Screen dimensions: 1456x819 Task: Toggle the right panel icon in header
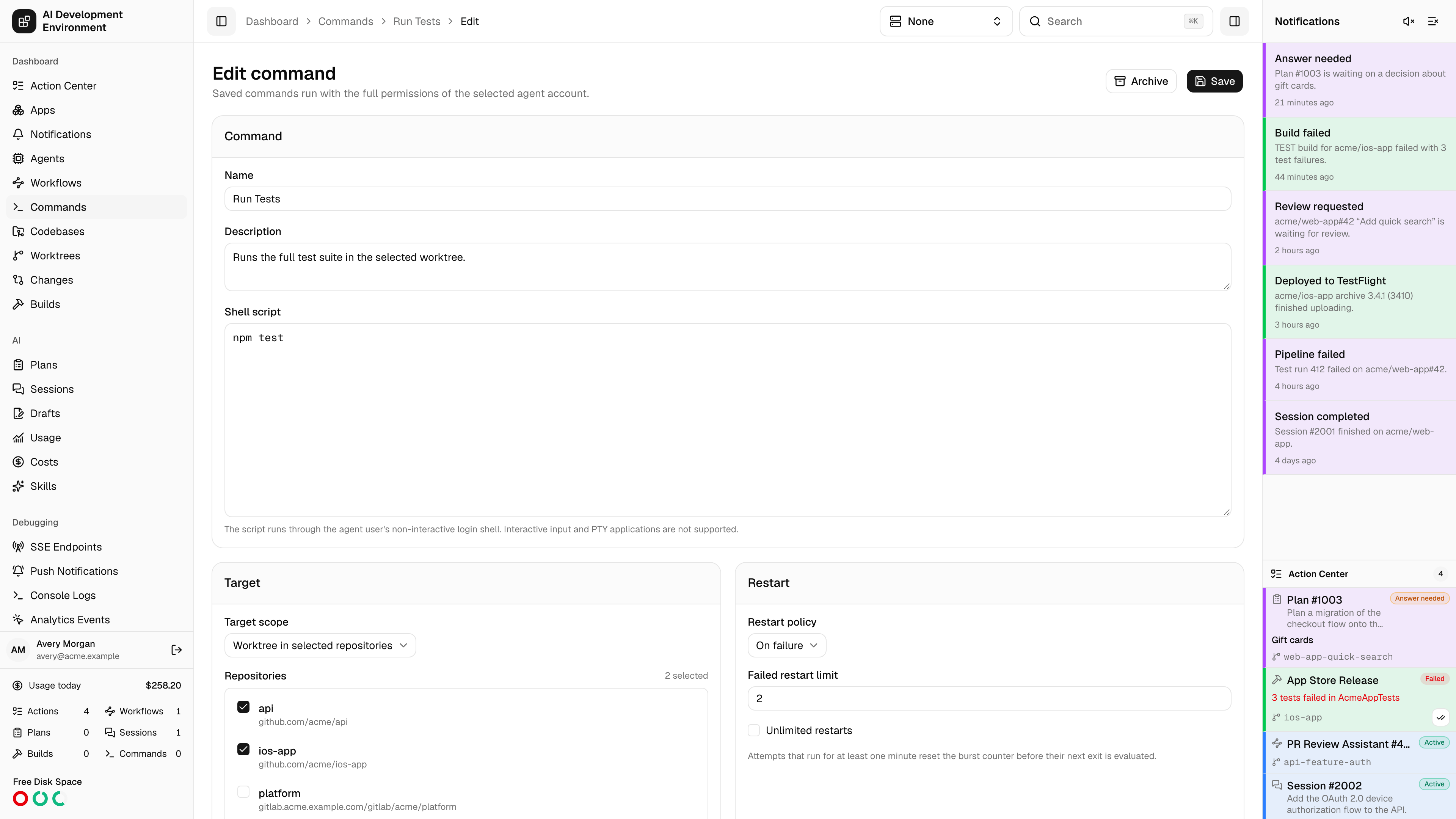pos(1235,22)
